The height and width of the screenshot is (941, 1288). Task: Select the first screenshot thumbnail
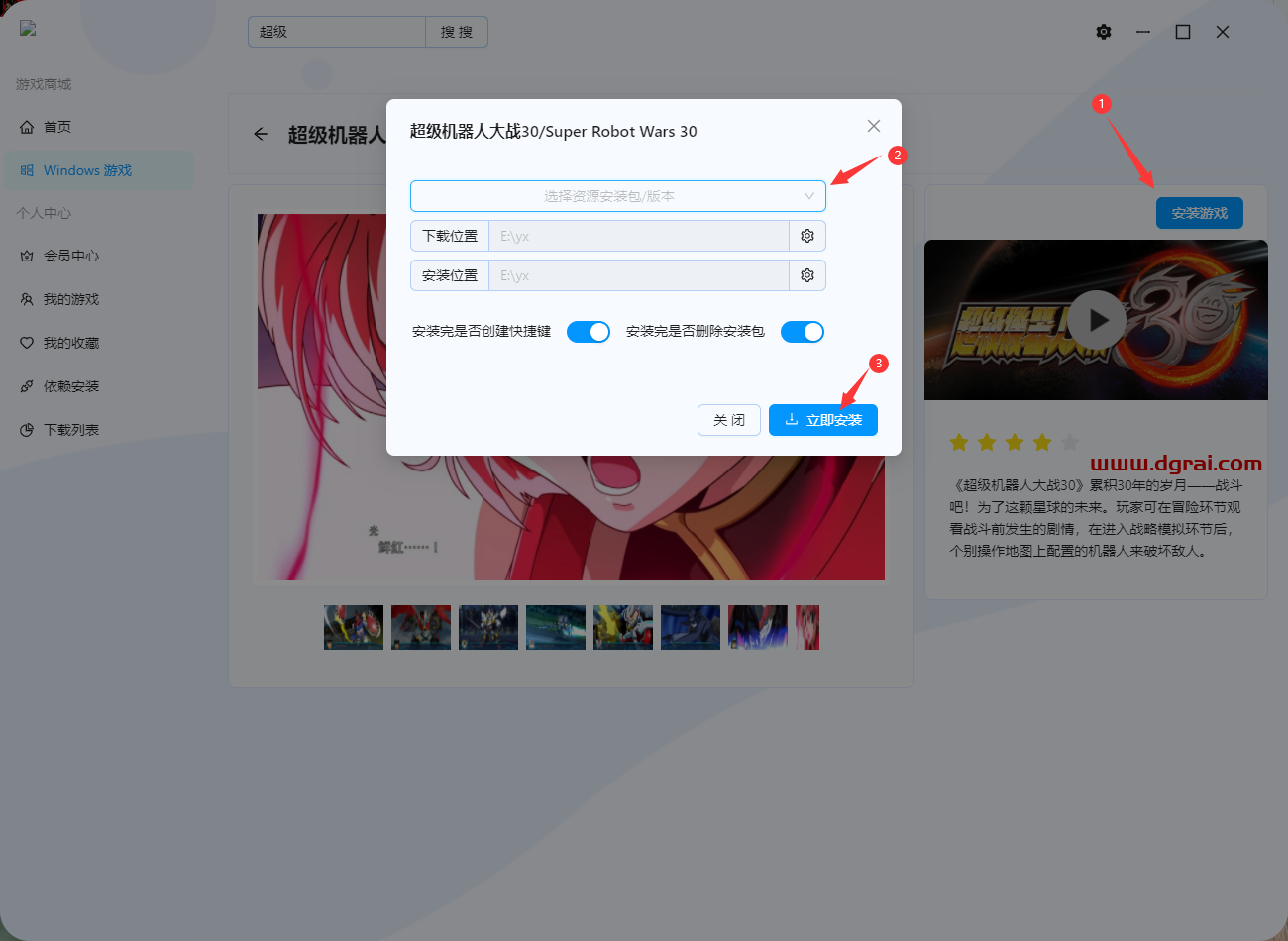[354, 628]
